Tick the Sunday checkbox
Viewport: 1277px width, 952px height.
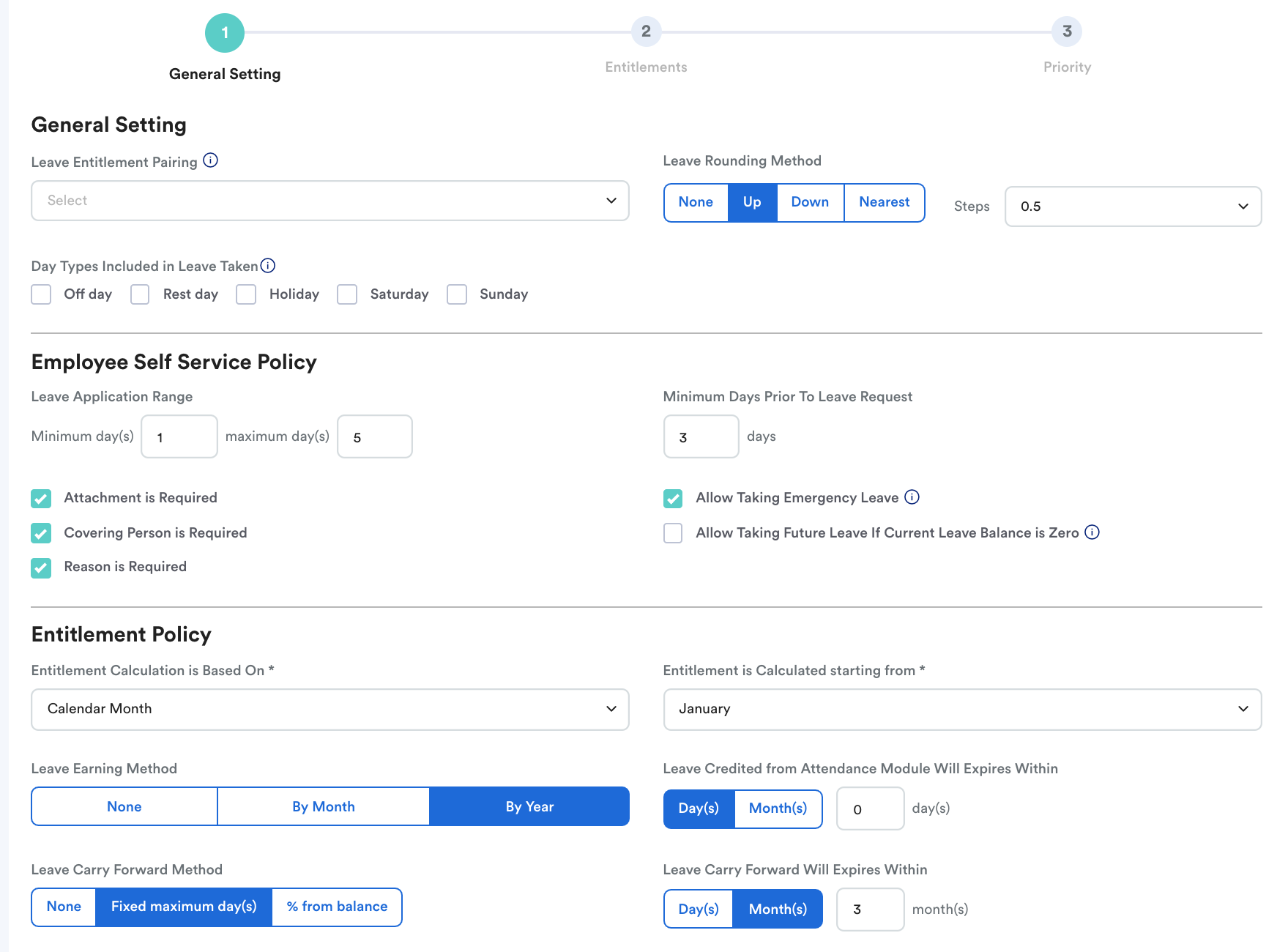(457, 294)
